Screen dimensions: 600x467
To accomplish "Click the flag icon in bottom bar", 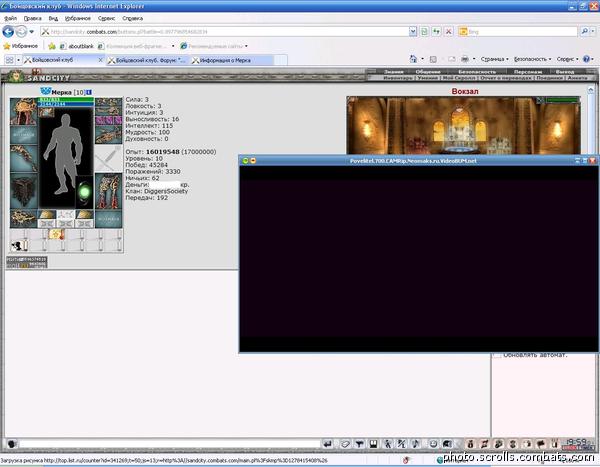I will pyautogui.click(x=541, y=444).
